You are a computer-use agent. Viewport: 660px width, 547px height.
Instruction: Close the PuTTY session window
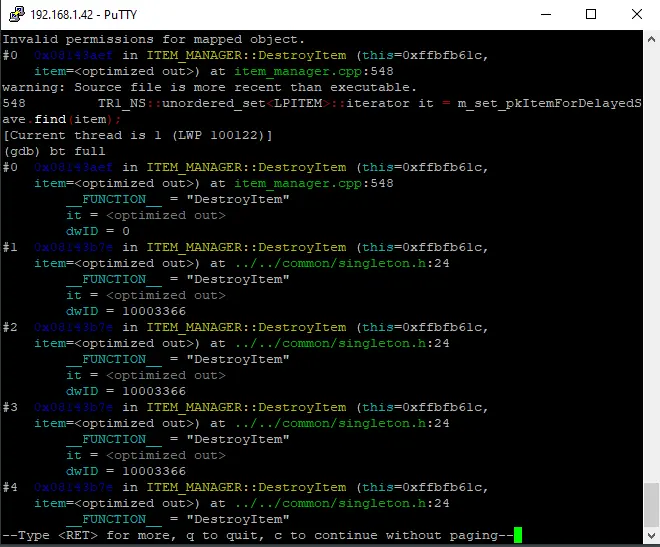[x=637, y=14]
